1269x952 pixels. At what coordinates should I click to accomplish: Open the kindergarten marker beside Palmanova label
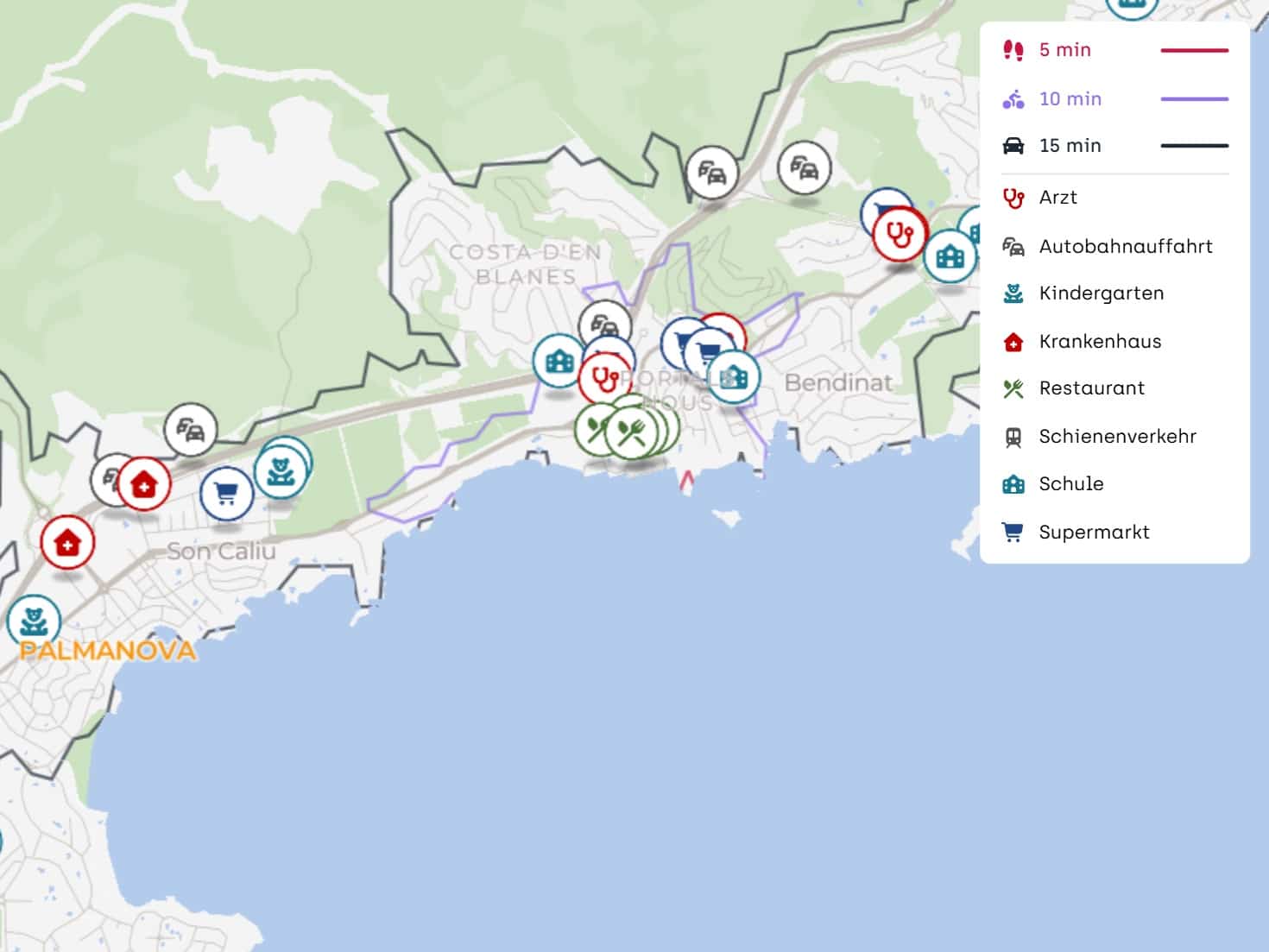point(33,621)
